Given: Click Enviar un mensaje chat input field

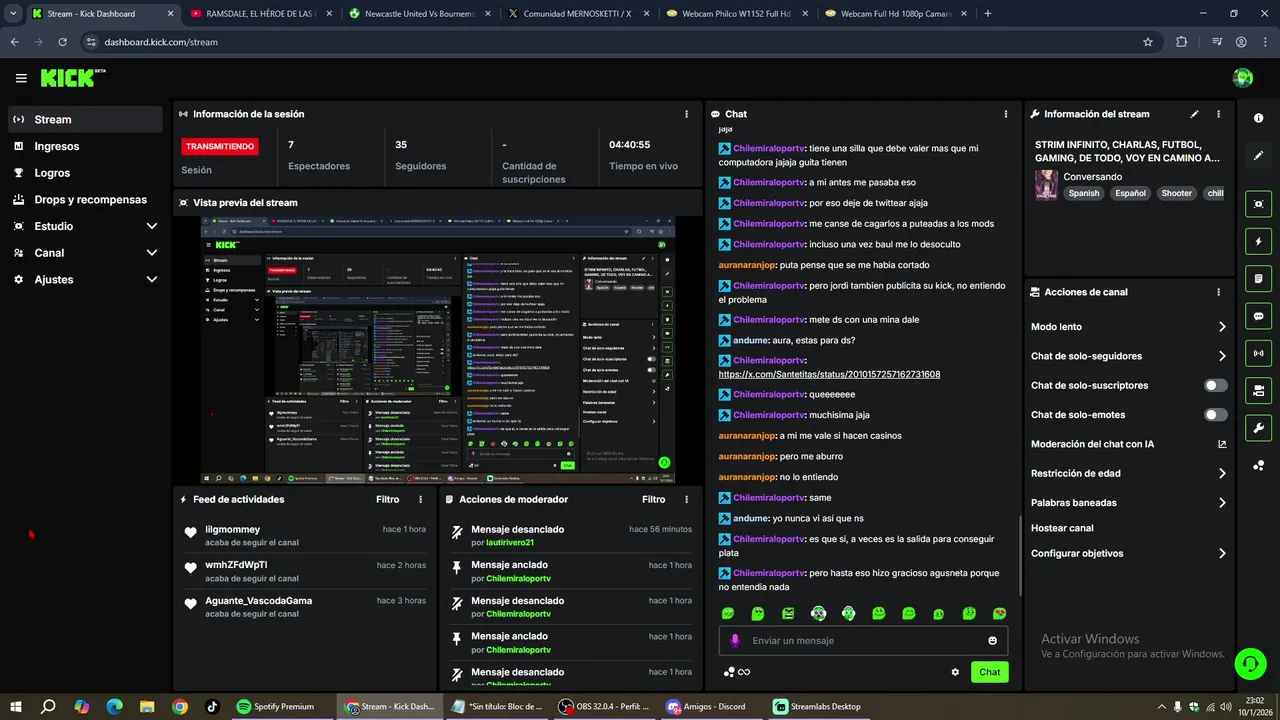Looking at the screenshot, I should tap(865, 641).
